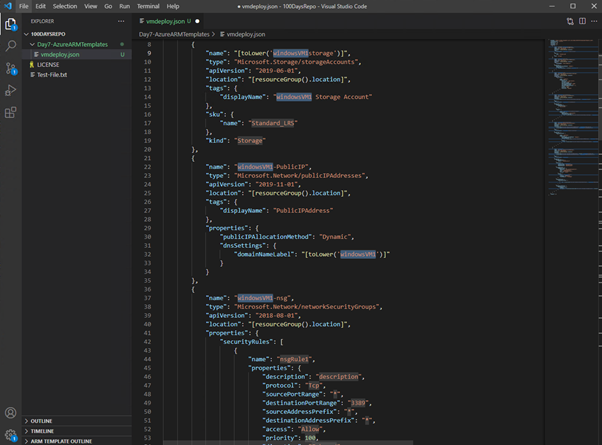Open the LICENSE file in Explorer
The image size is (602, 445).
(x=48, y=64)
